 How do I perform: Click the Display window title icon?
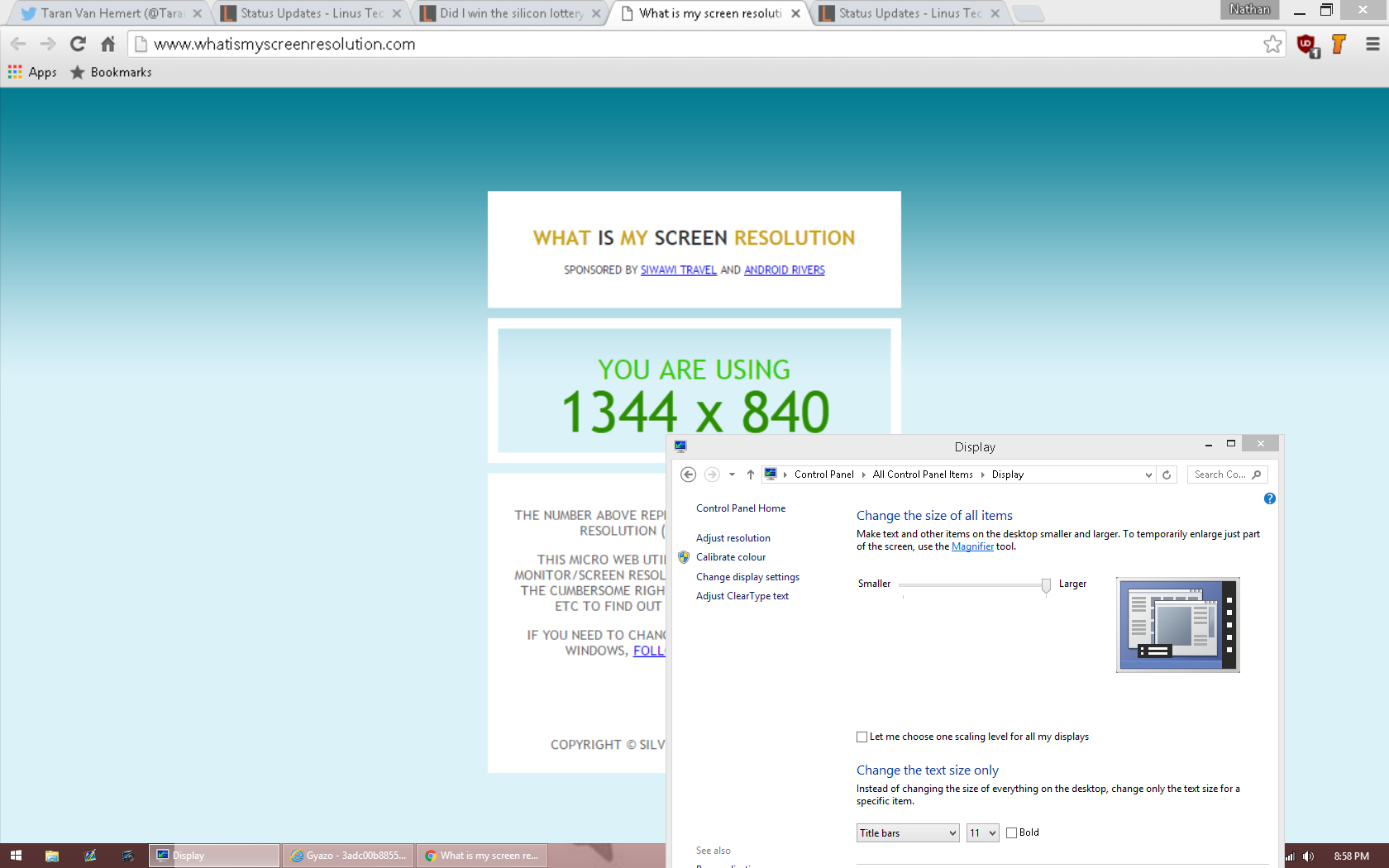pyautogui.click(x=680, y=446)
